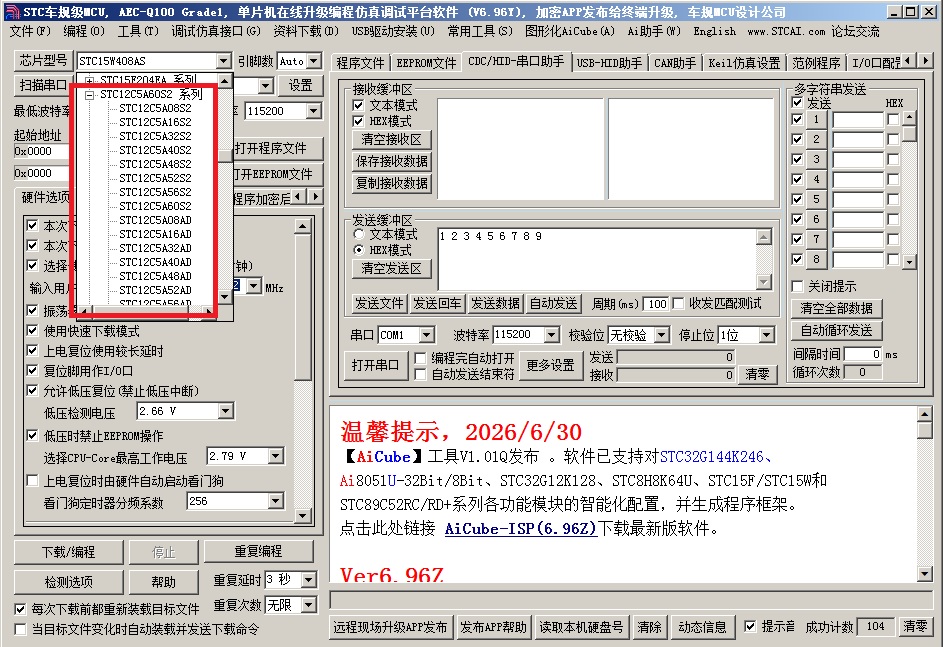
Task: Open the AiCube-ISP(6.96Z) download link
Action: click(x=520, y=529)
